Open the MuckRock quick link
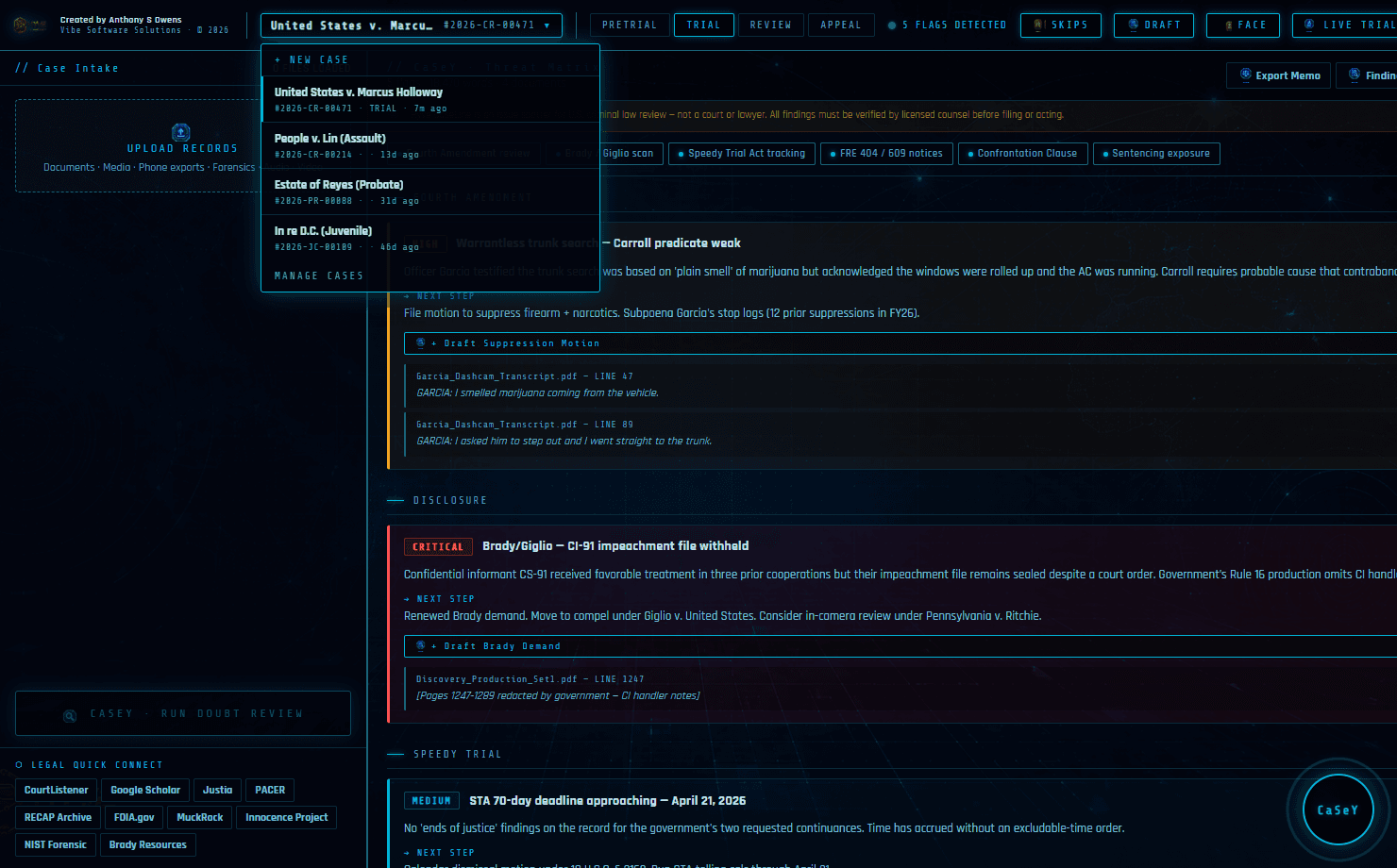1397x868 pixels. coord(200,818)
